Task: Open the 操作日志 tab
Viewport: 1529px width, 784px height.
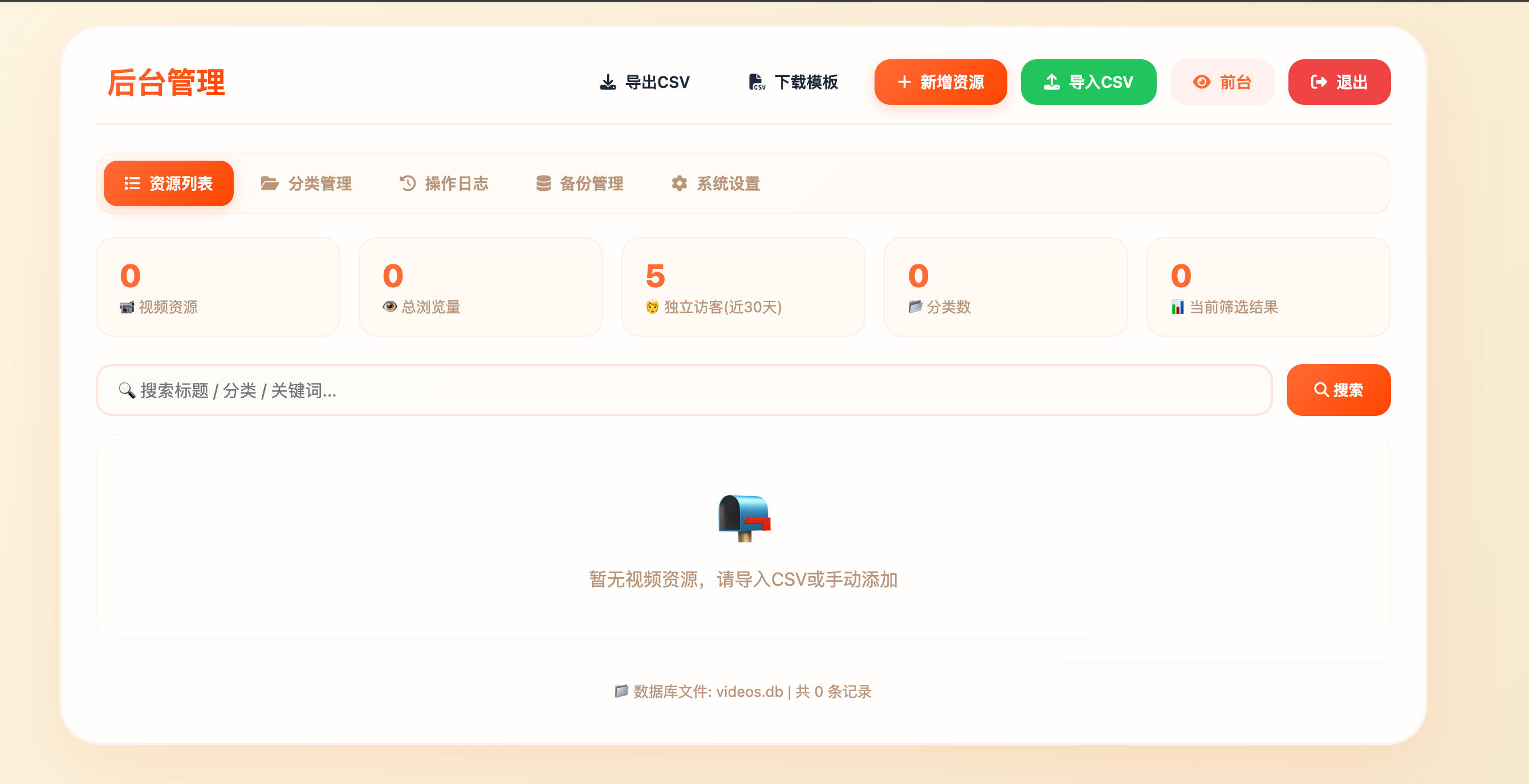Action: tap(444, 183)
